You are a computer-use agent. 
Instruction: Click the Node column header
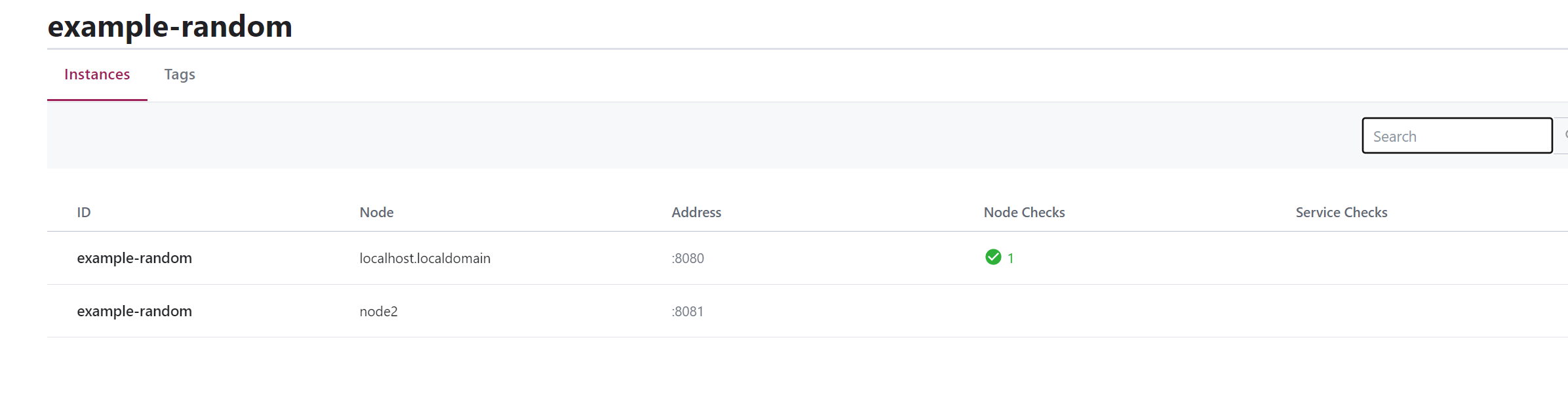376,213
